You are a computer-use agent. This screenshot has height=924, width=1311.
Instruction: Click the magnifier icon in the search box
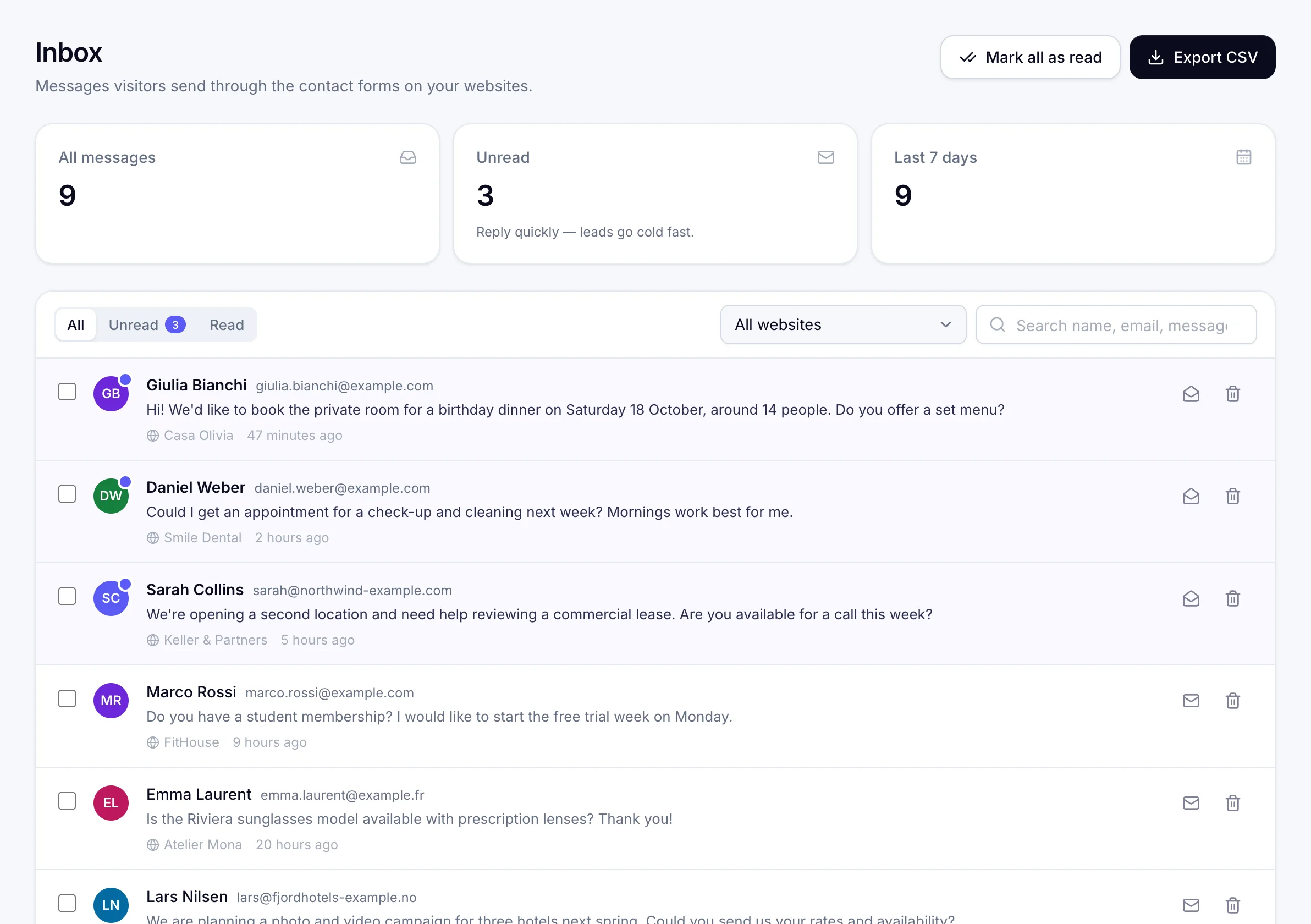(997, 324)
